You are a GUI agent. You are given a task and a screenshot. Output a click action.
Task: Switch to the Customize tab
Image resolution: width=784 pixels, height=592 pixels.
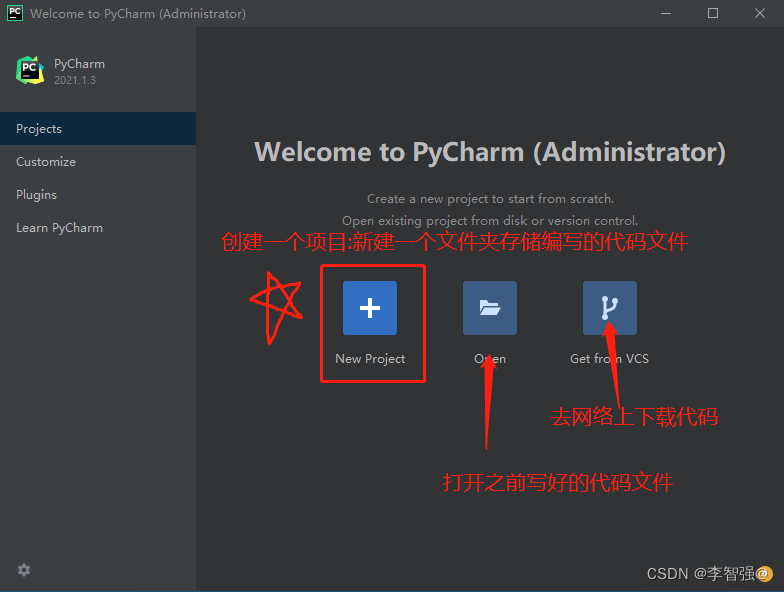[98, 162]
